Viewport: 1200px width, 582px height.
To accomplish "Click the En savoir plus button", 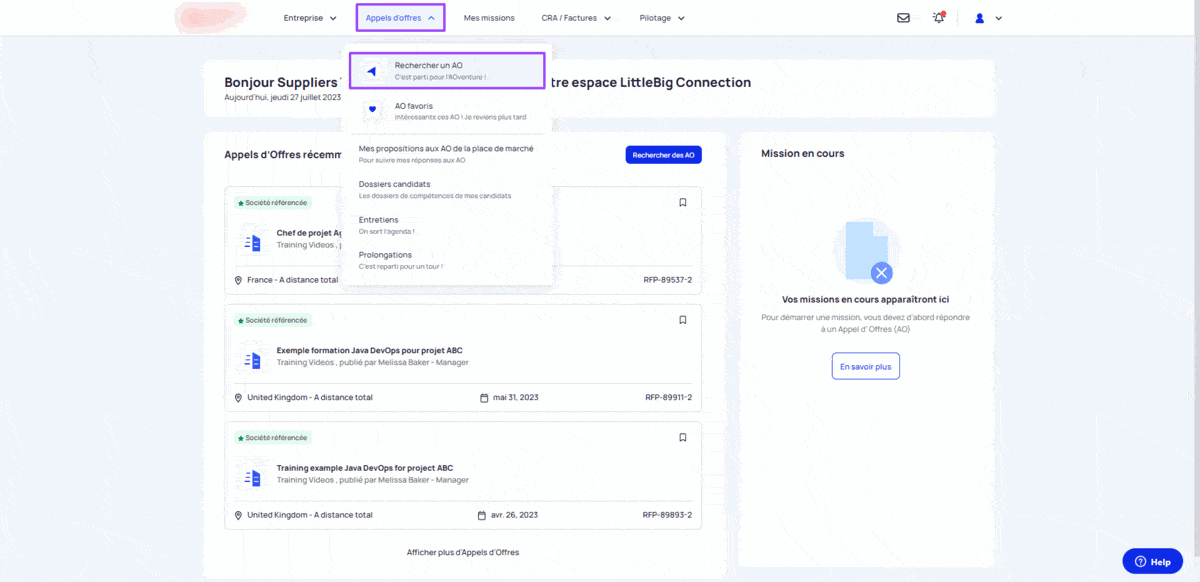I will point(866,366).
